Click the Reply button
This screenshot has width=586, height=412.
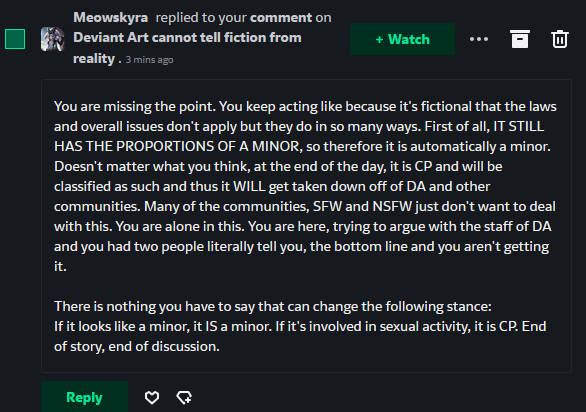(84, 397)
